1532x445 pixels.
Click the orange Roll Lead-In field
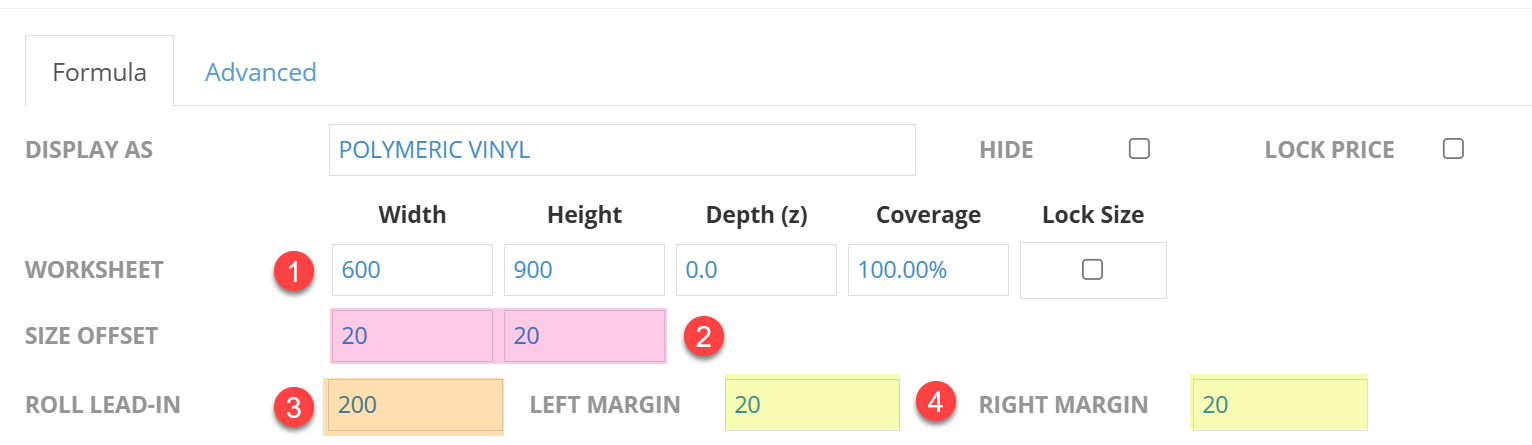click(413, 405)
